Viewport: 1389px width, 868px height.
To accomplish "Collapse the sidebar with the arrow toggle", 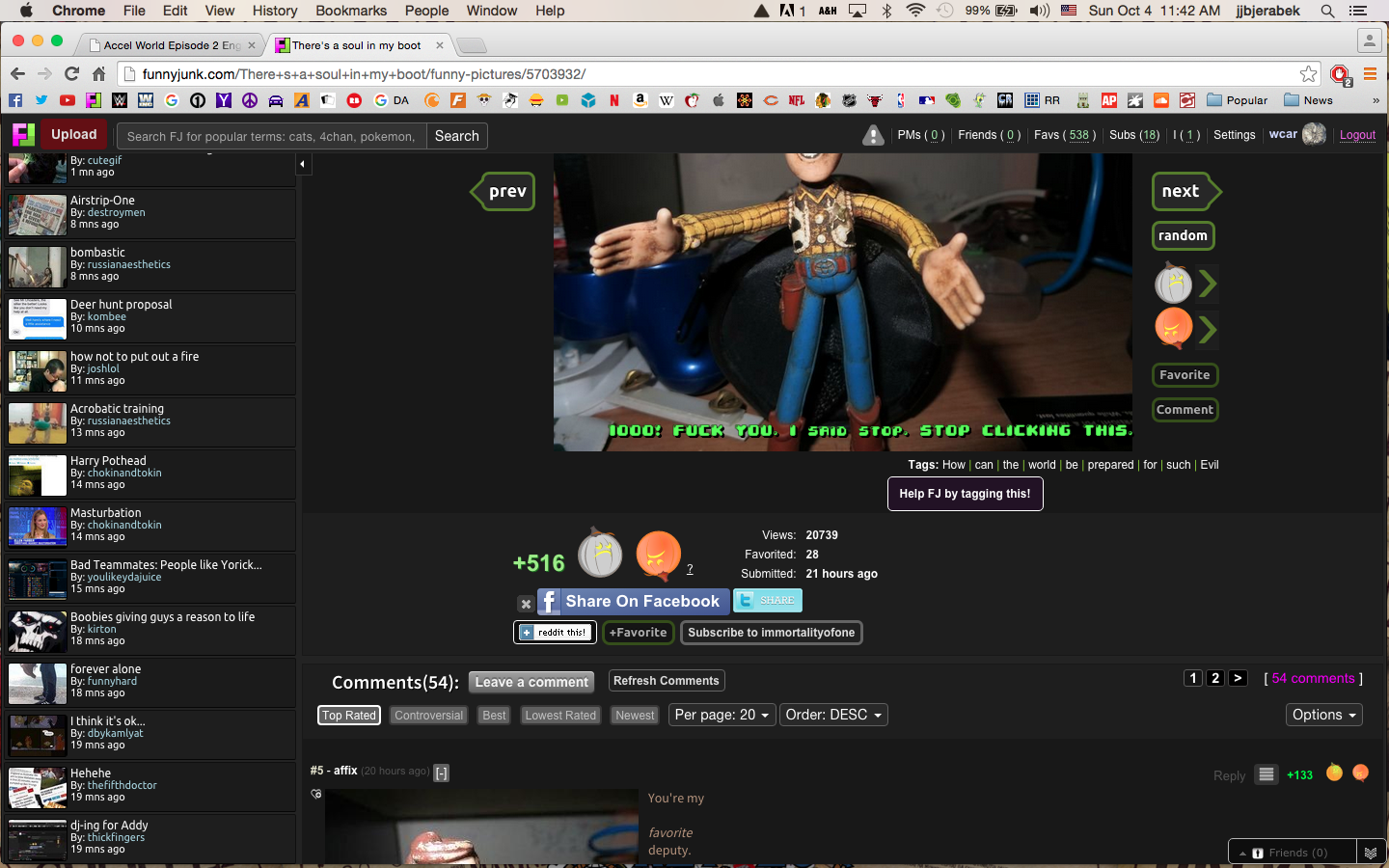I will (302, 165).
